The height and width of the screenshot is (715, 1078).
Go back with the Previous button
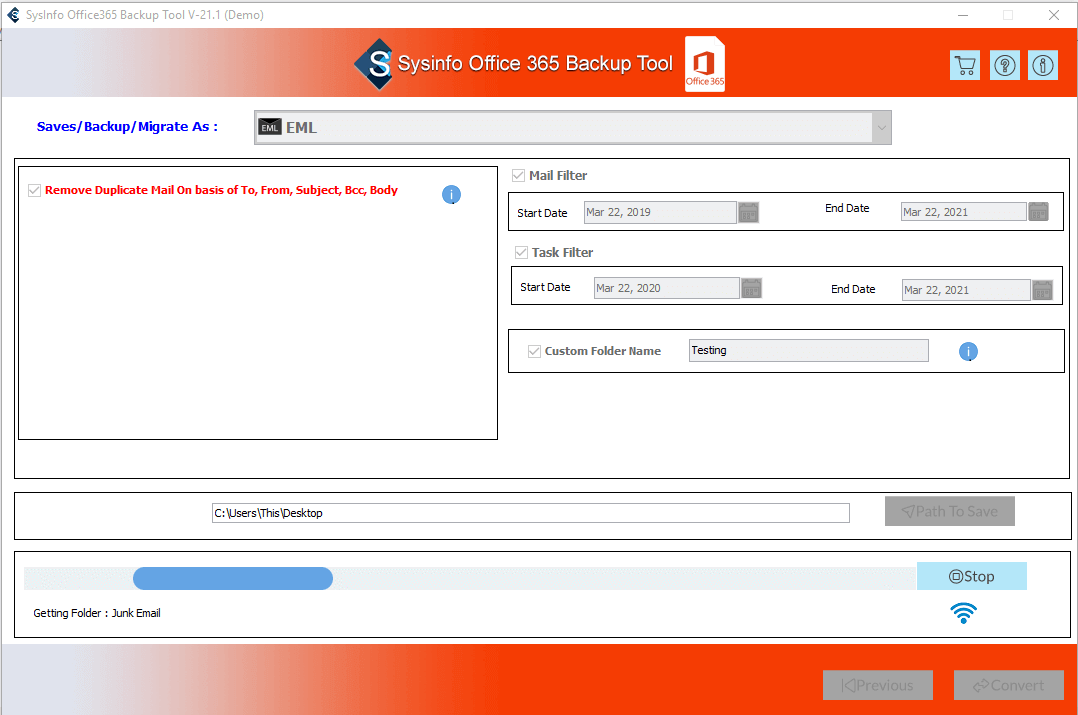[877, 685]
